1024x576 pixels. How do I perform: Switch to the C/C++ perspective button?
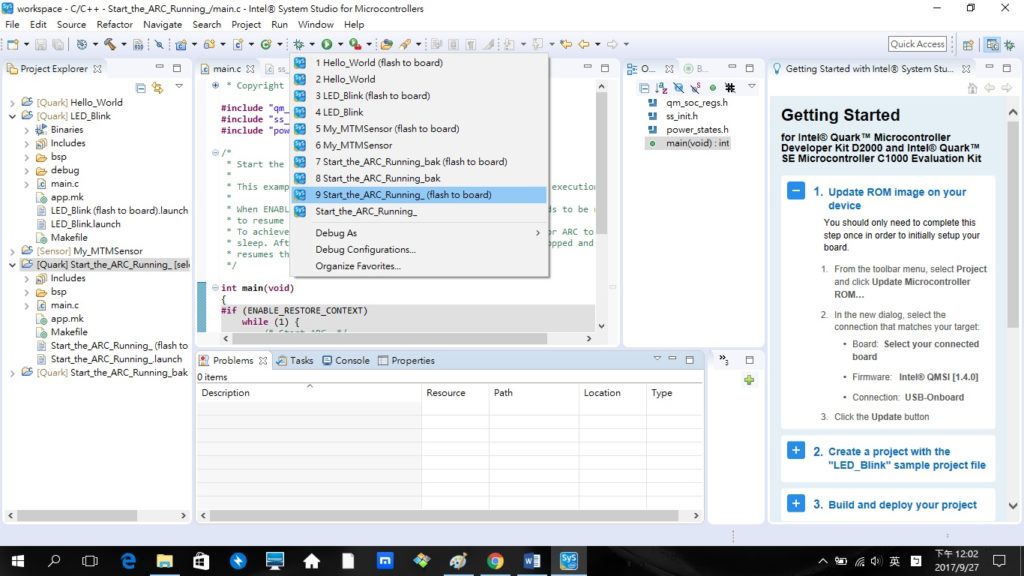[x=992, y=44]
